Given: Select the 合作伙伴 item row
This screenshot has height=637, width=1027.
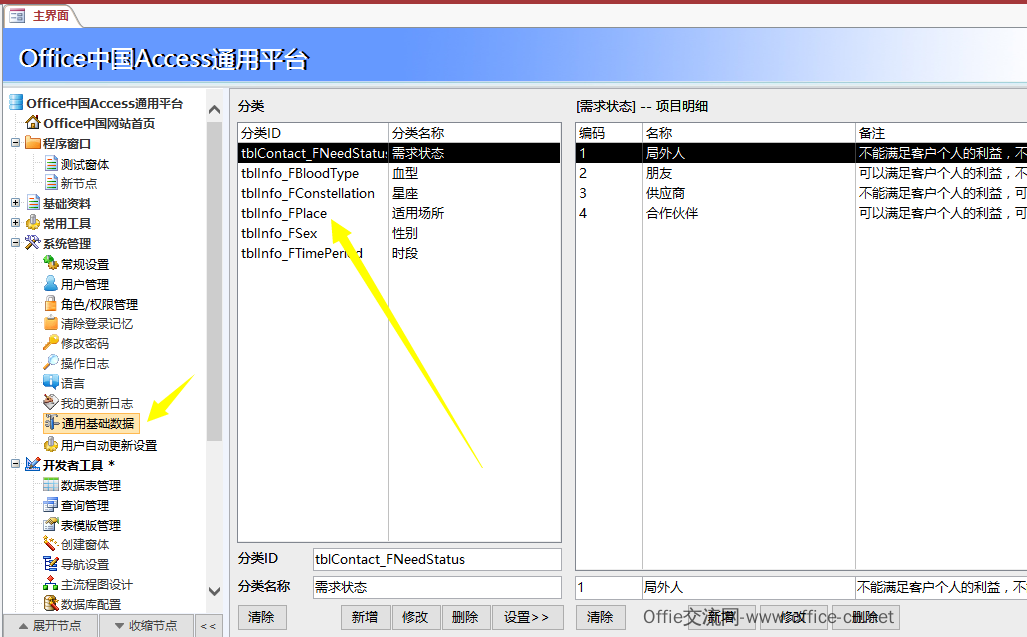Looking at the screenshot, I should 801,213.
